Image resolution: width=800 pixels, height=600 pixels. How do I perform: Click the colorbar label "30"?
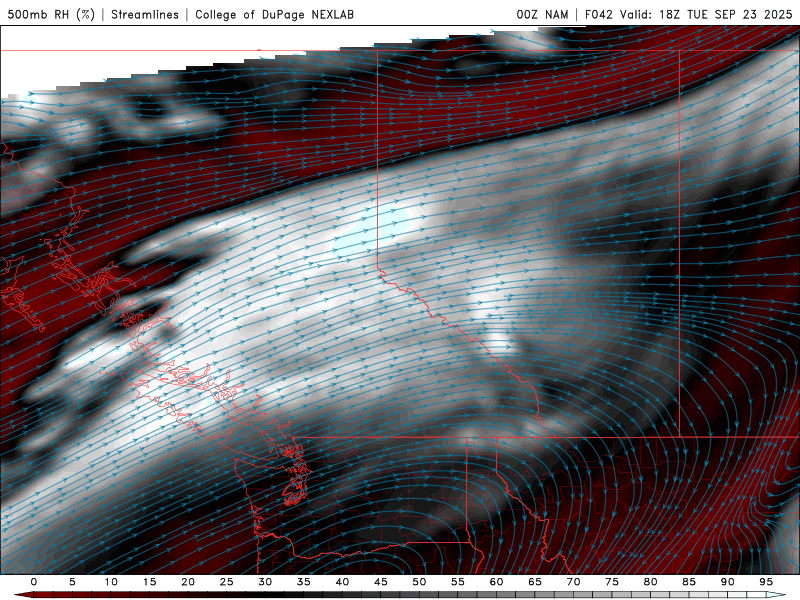click(x=265, y=582)
